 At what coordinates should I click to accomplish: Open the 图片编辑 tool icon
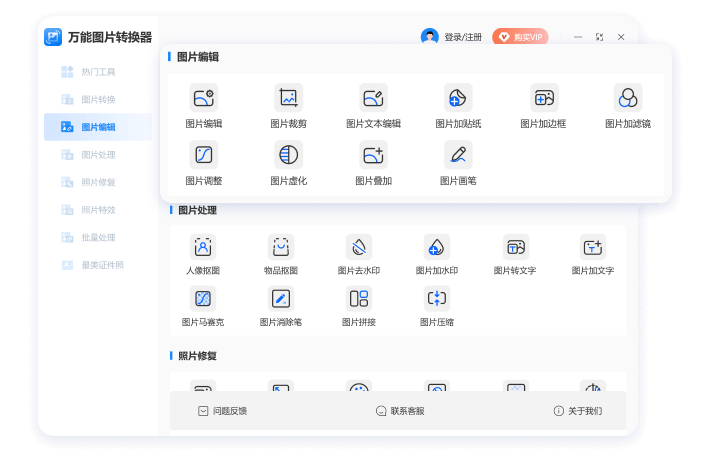(204, 98)
